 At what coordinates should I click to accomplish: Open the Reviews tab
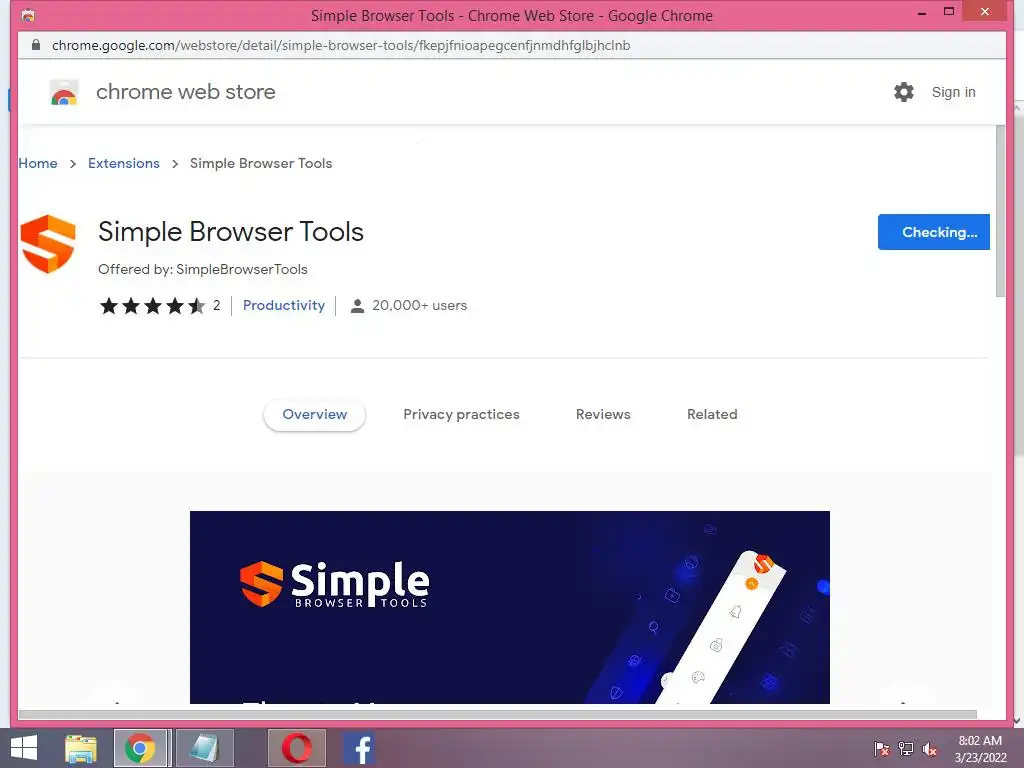(603, 414)
